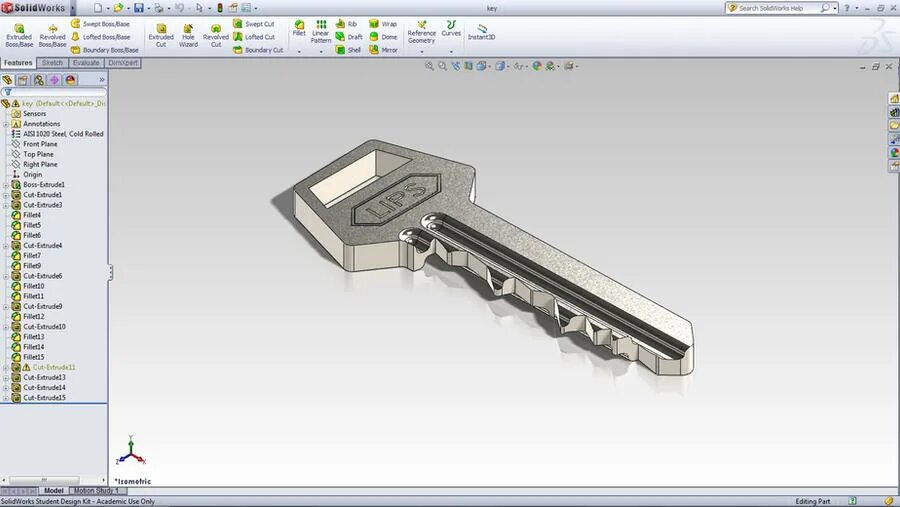
Task: Open the Reference Geometry dropdown arrow
Action: coord(422,52)
